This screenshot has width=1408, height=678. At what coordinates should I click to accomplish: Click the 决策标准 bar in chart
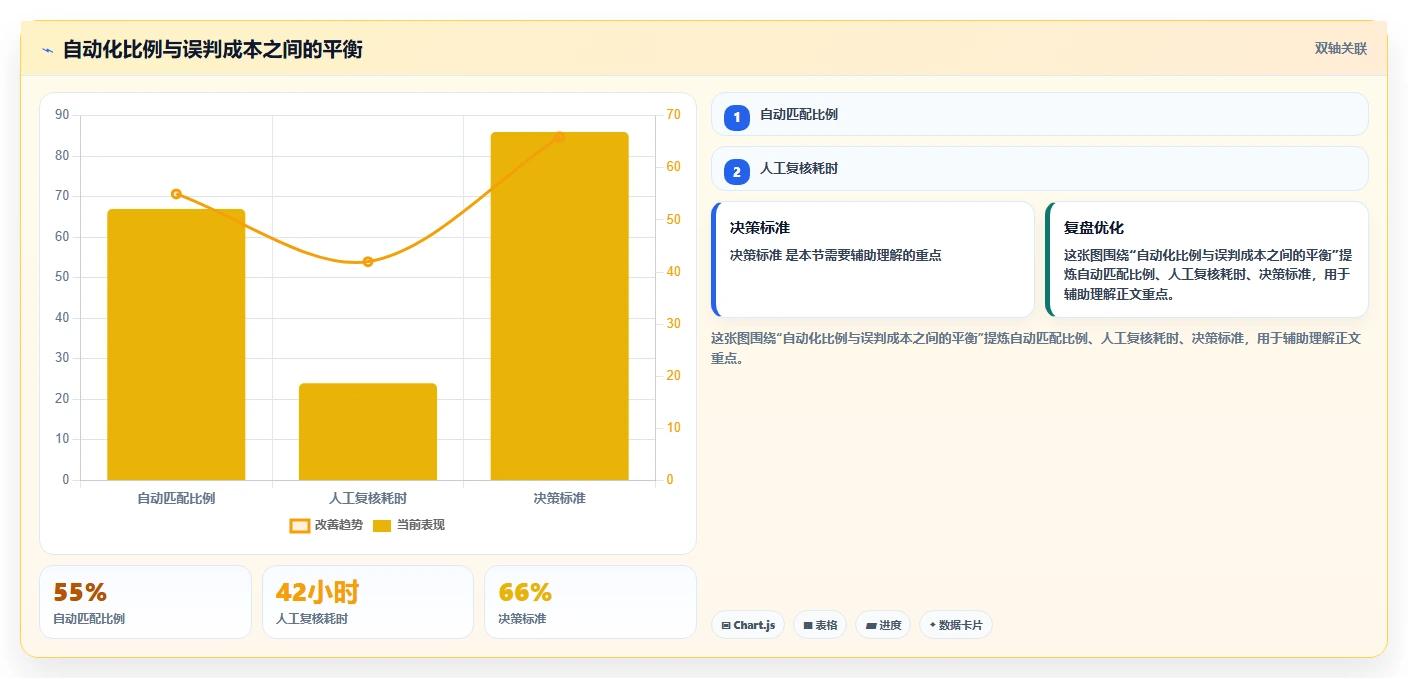click(559, 306)
